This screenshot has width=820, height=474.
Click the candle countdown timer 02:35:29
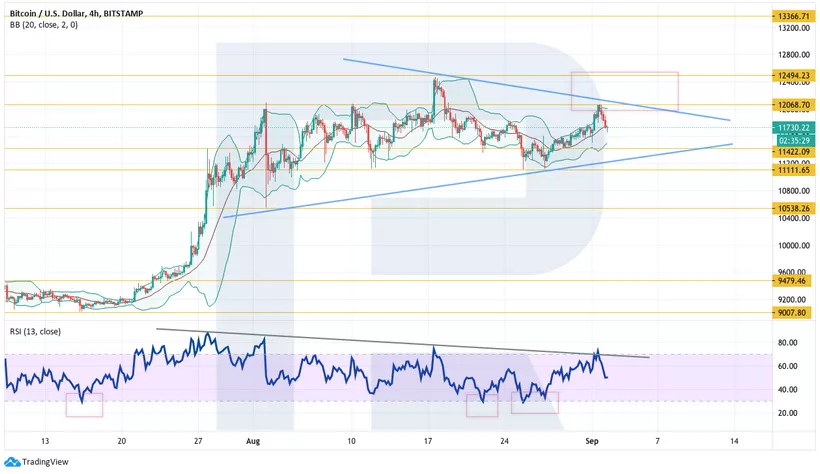tap(792, 140)
